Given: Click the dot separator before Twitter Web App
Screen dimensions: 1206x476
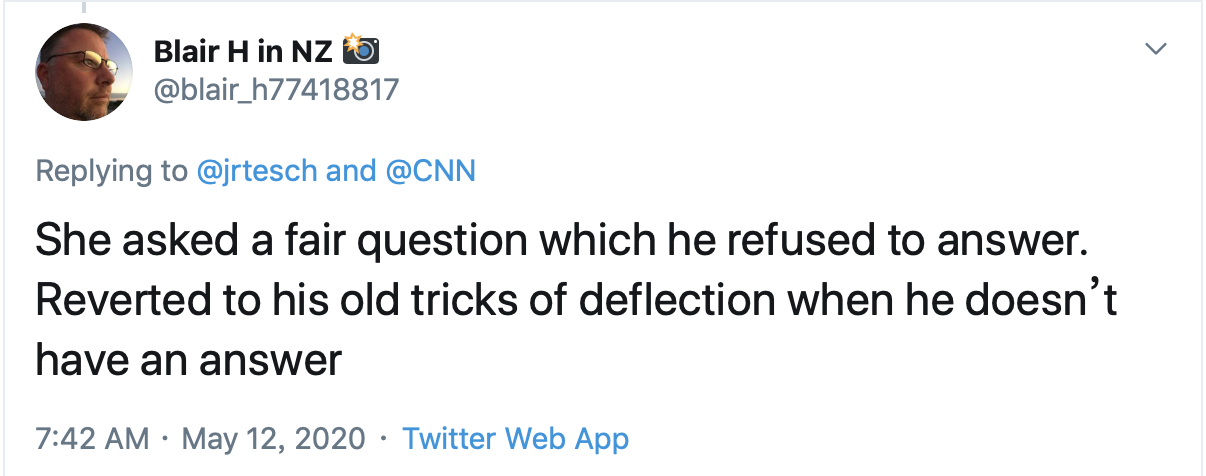Looking at the screenshot, I should pyautogui.click(x=384, y=438).
